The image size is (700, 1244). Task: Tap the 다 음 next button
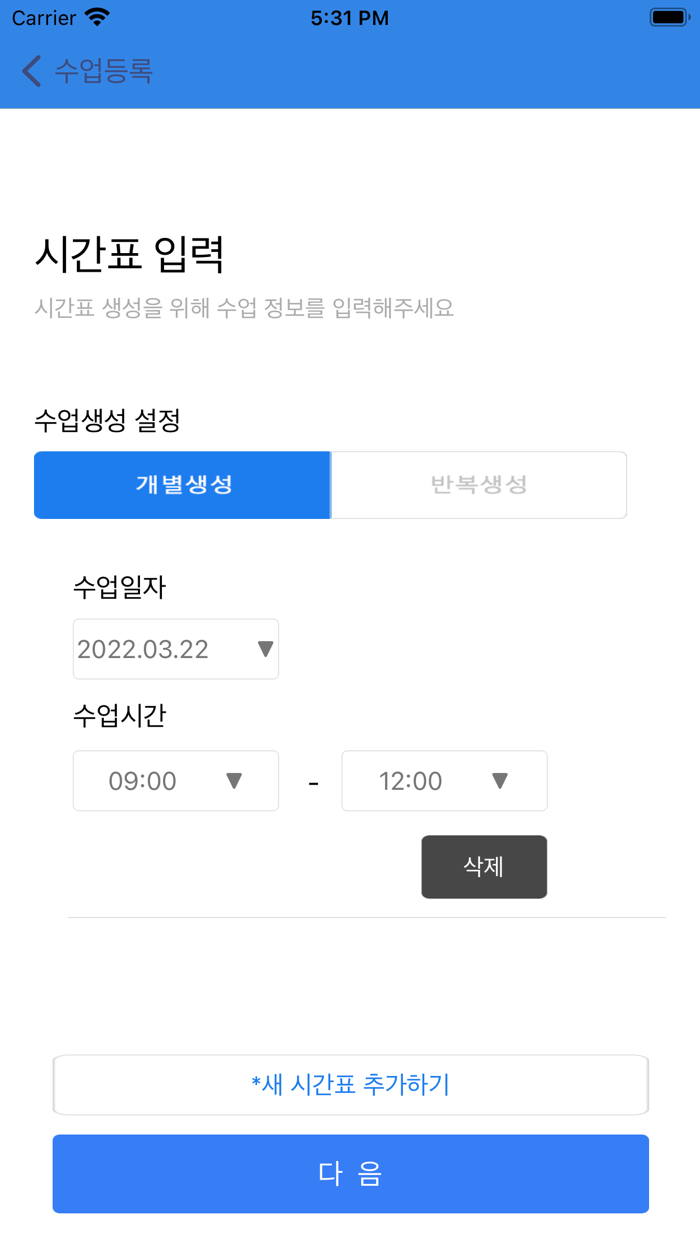click(x=350, y=1174)
